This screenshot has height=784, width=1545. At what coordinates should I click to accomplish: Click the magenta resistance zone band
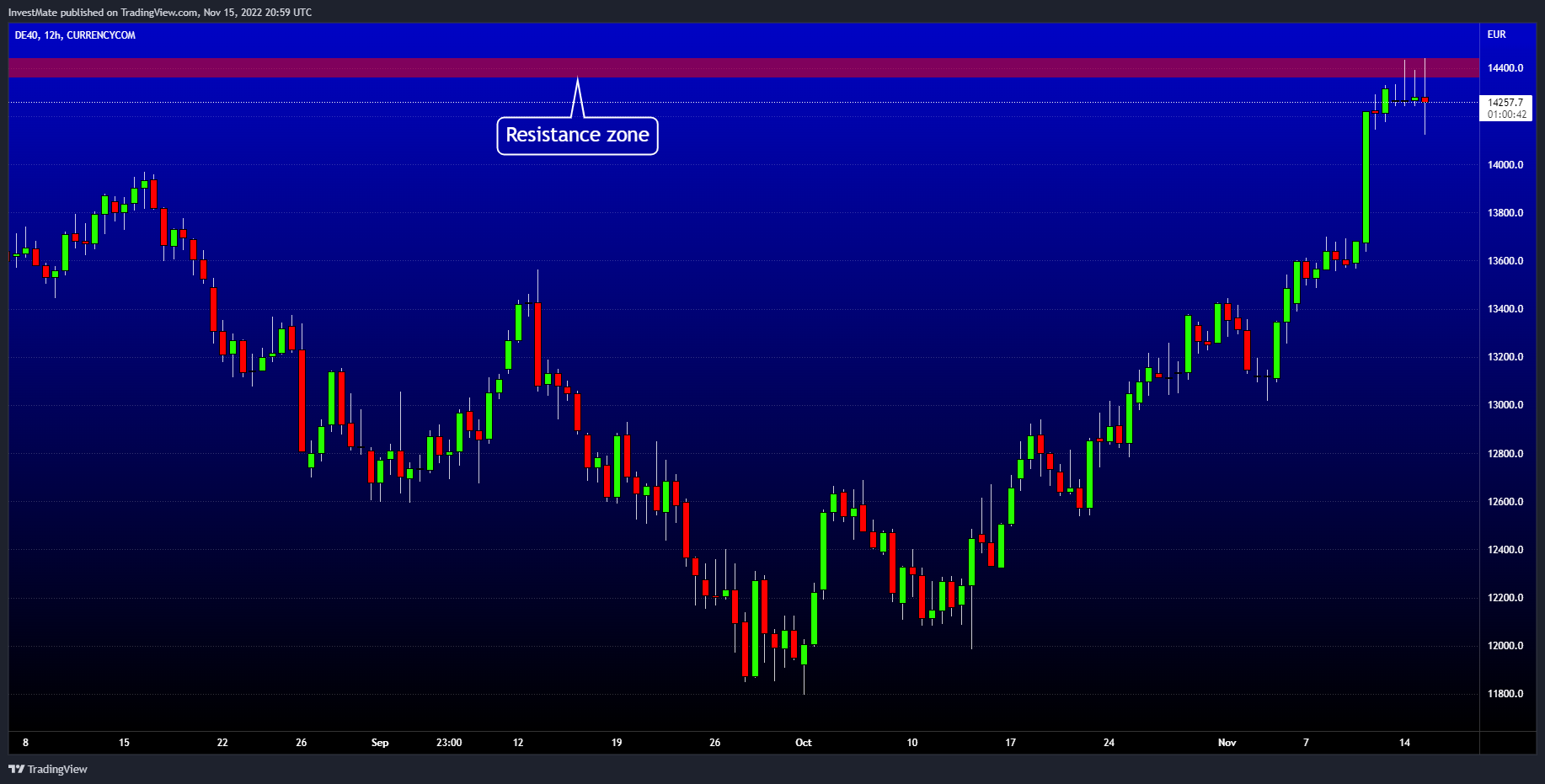[x=744, y=67]
